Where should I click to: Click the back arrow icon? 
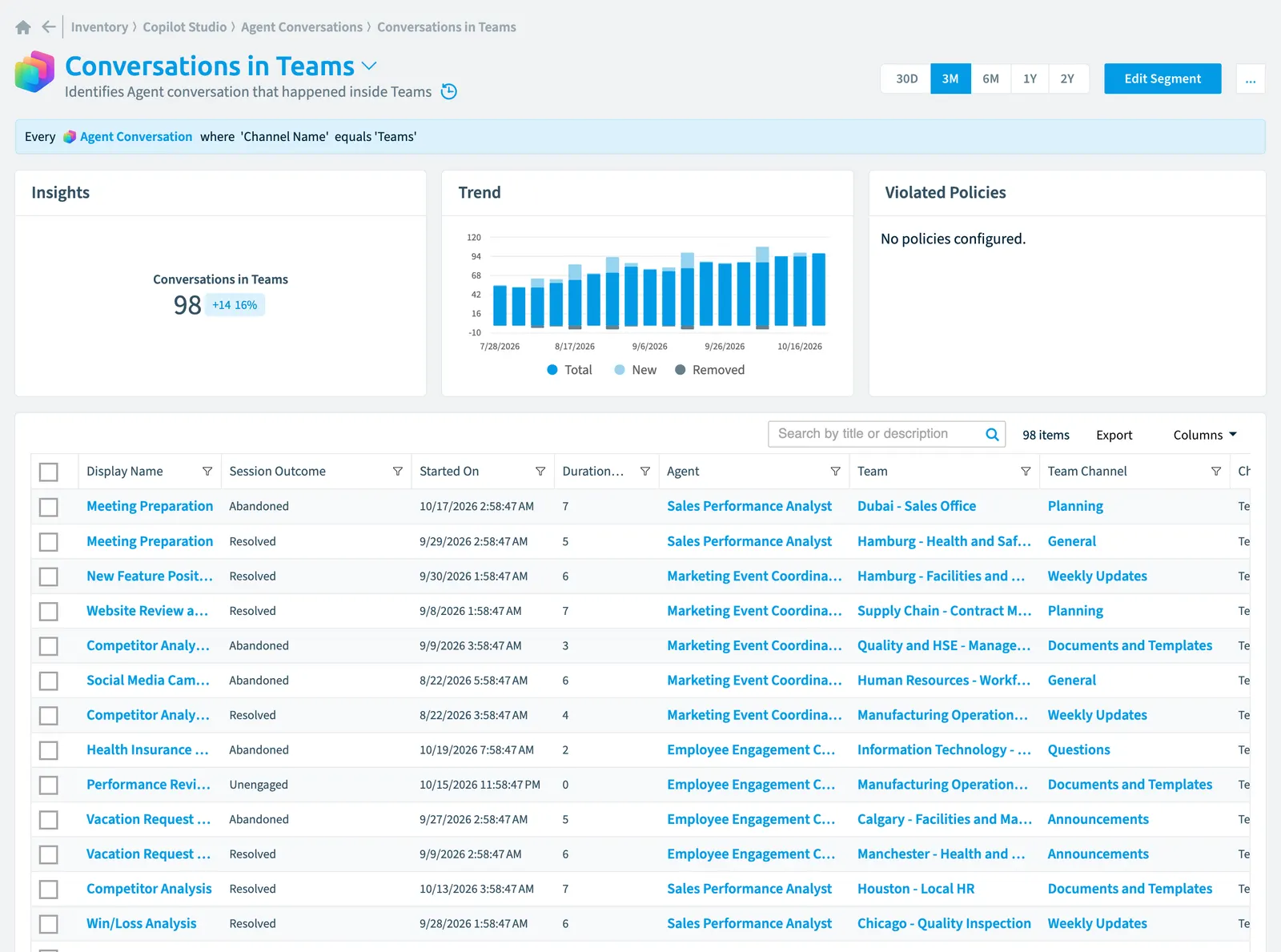[49, 27]
